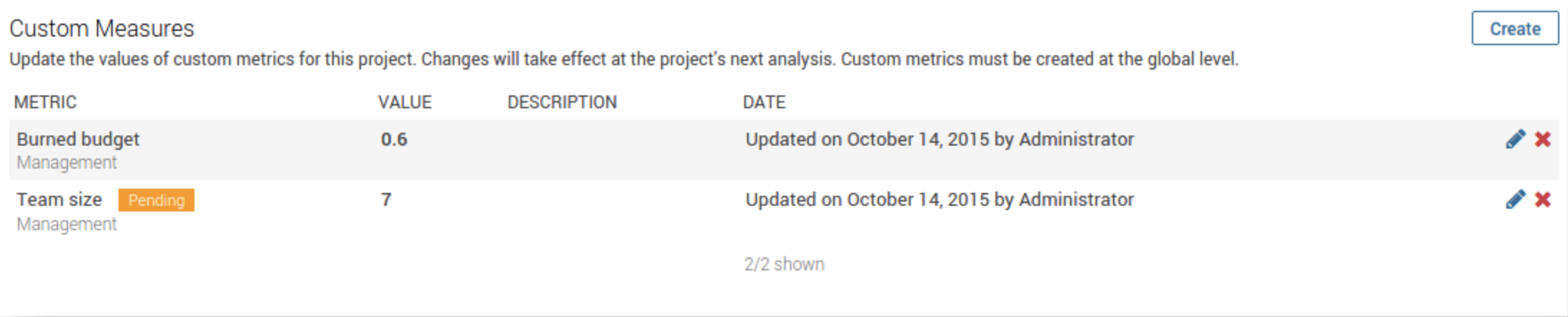
Task: Delete the Burned budget measure
Action: pyautogui.click(x=1543, y=139)
